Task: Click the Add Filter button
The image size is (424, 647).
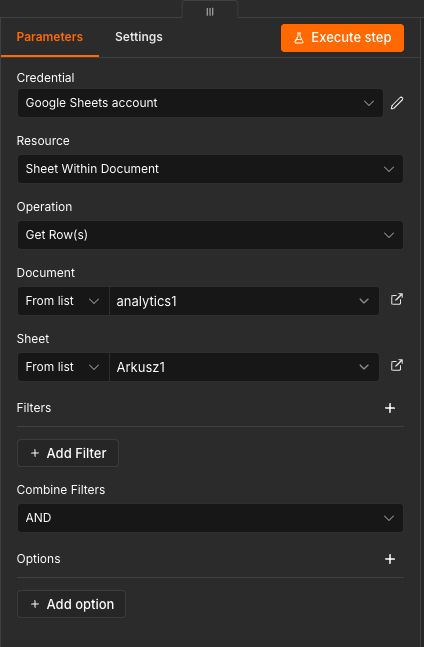Action: [x=68, y=453]
